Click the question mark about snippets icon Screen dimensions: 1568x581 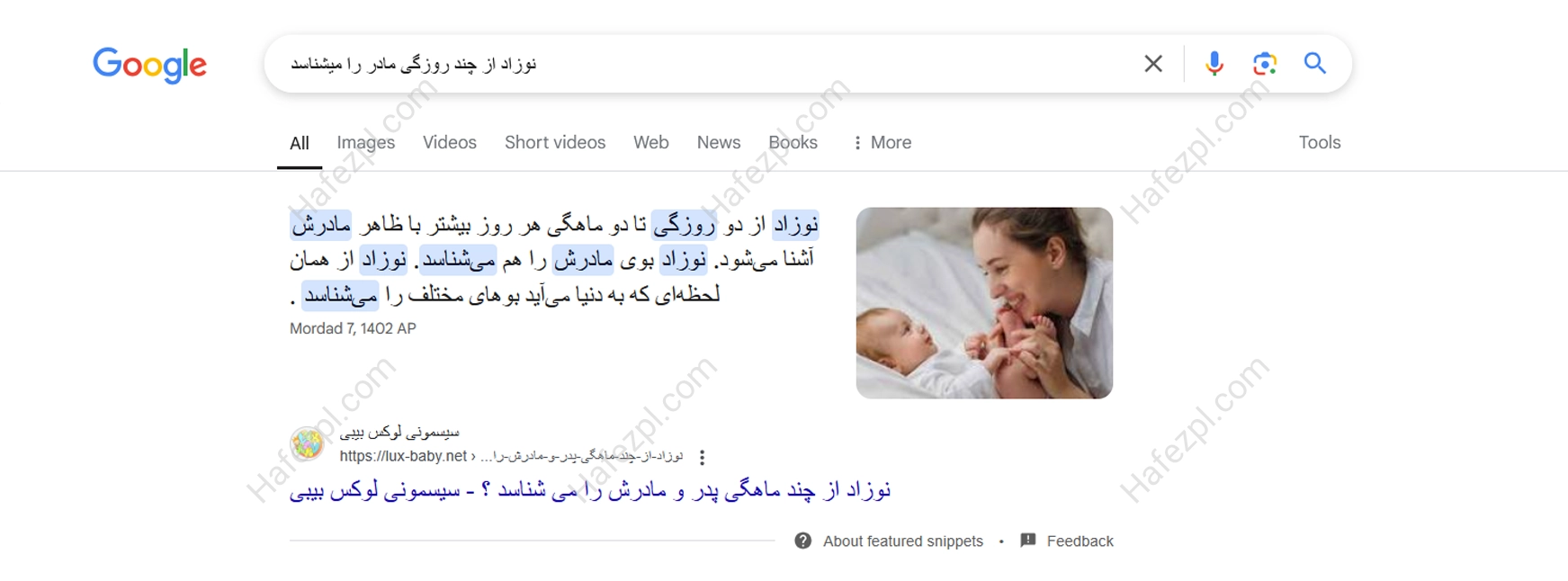803,541
